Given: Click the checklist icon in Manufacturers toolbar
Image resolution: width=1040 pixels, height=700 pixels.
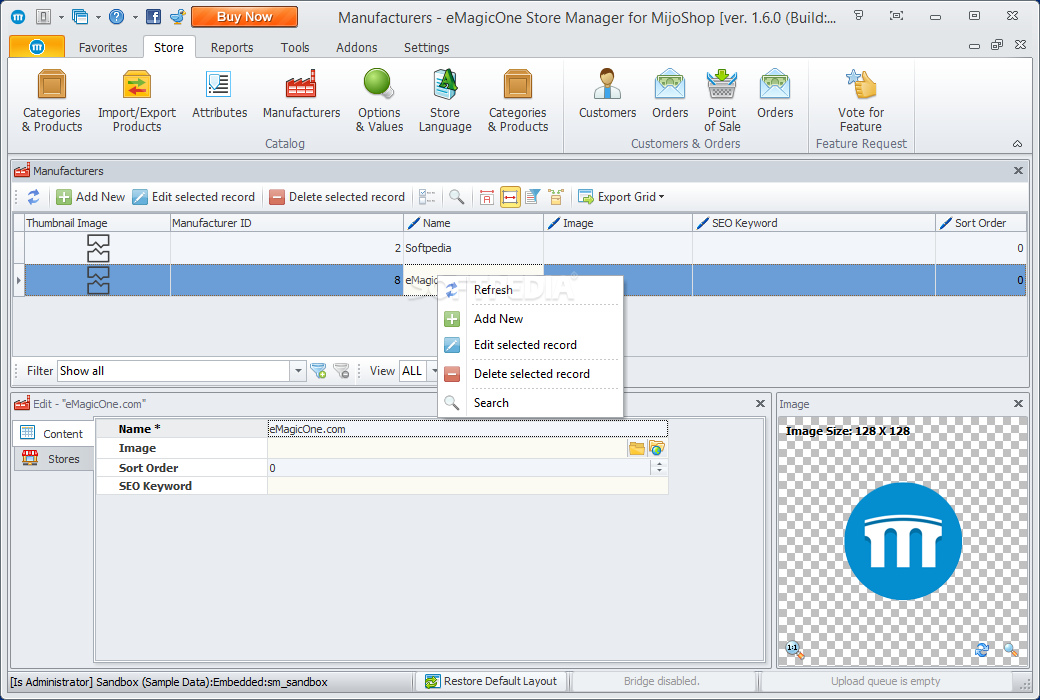Looking at the screenshot, I should tap(427, 197).
